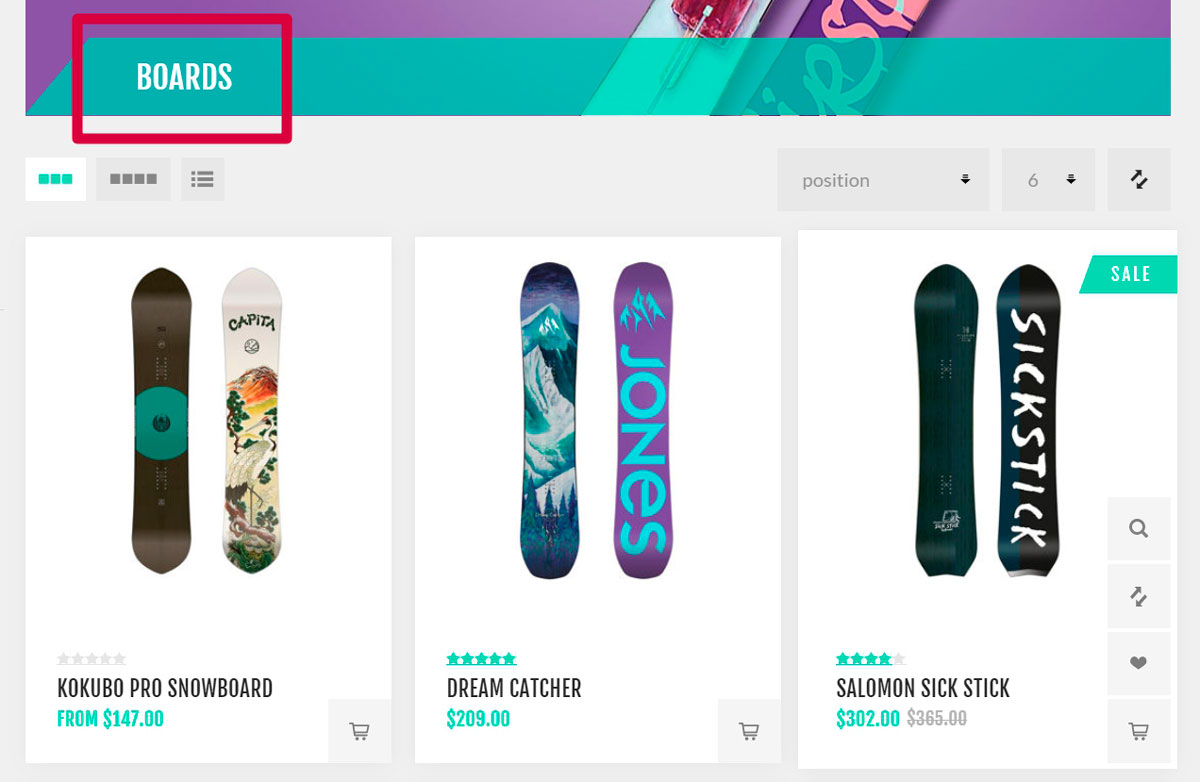Add Salomon Sick Stick to compare
This screenshot has width=1200, height=782.
tap(1138, 597)
